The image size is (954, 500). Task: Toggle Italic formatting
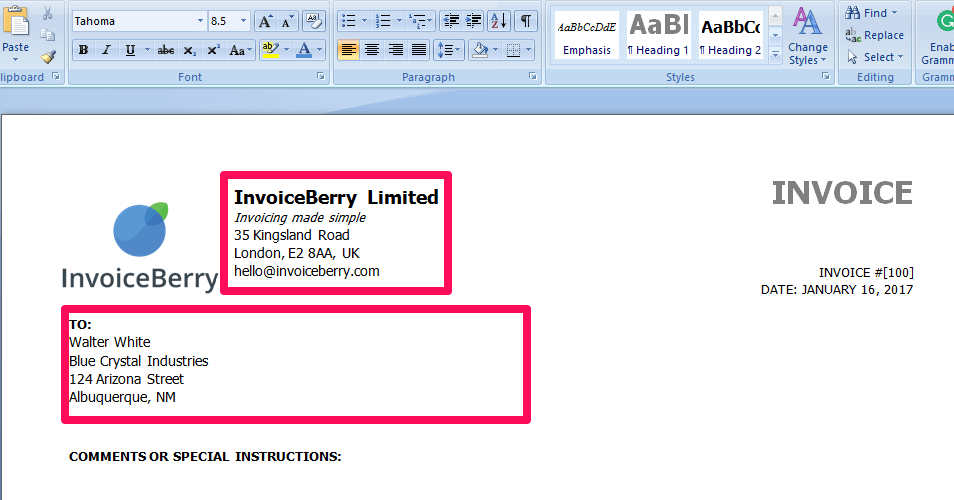coord(106,50)
